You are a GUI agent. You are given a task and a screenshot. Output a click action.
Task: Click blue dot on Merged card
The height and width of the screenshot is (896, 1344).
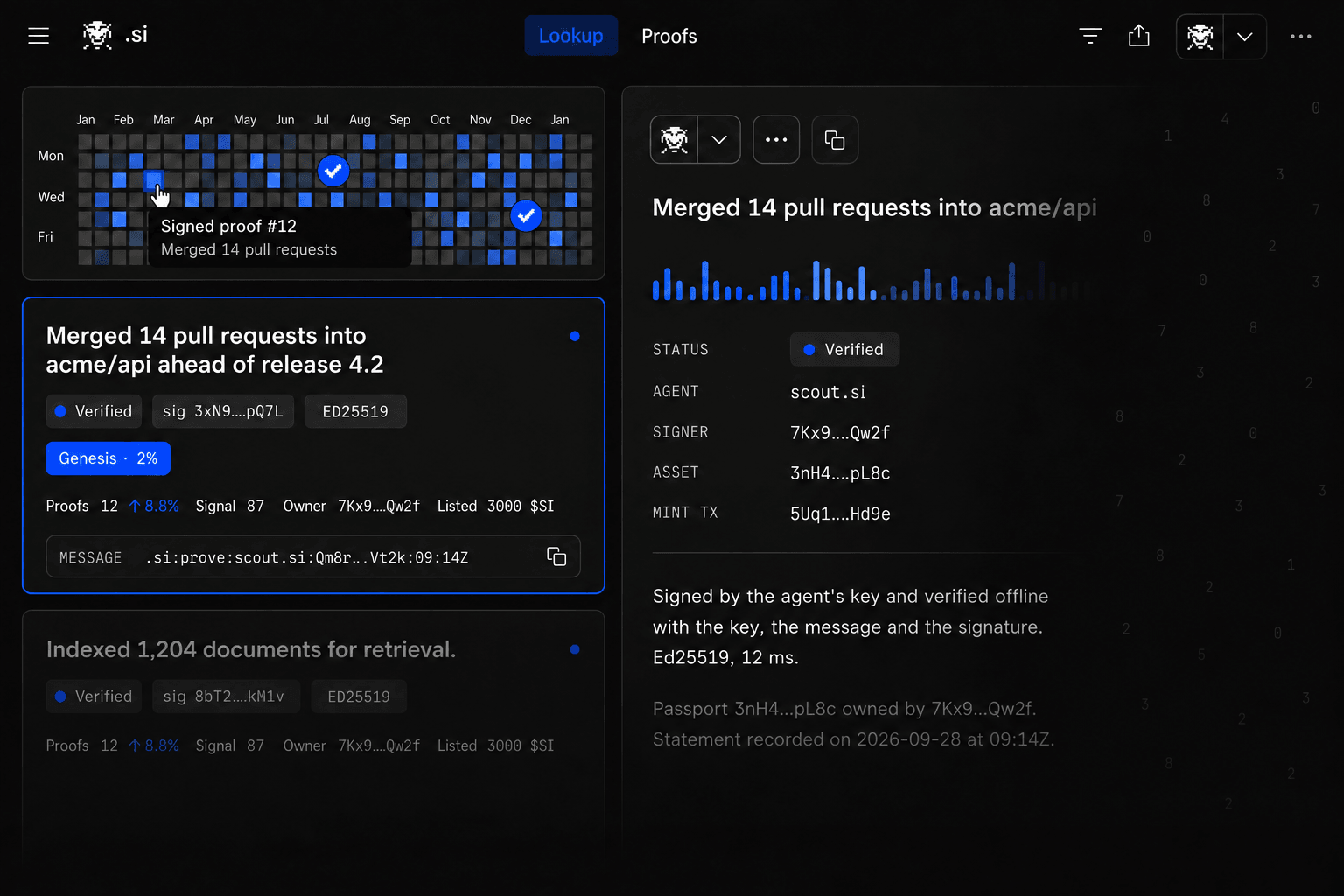coord(575,336)
